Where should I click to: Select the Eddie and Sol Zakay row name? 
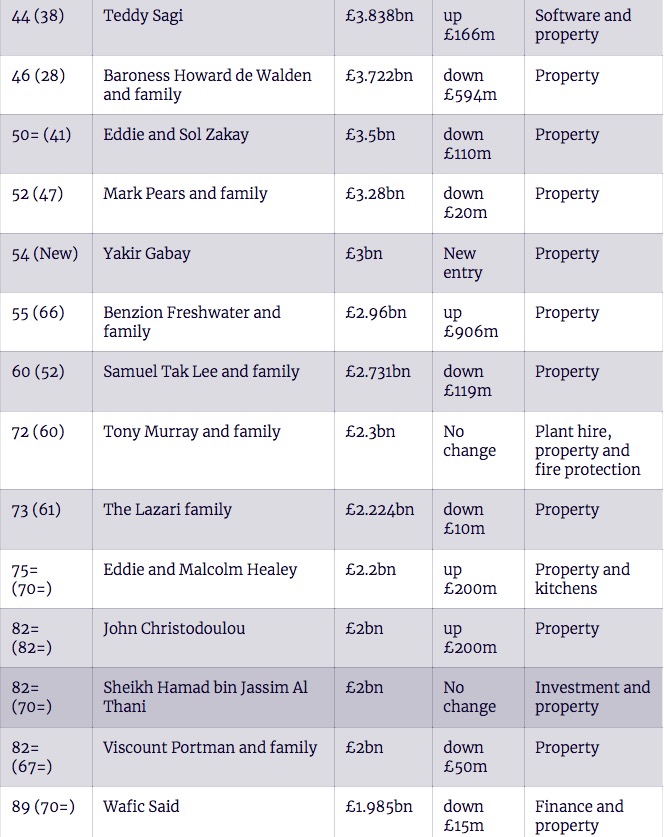(176, 135)
